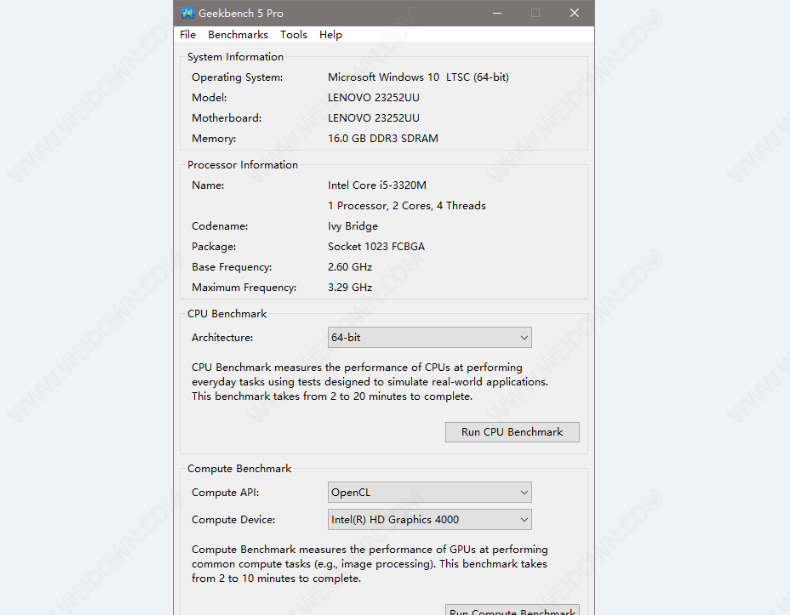Image resolution: width=790 pixels, height=615 pixels.
Task: Select the Ivy Bridge codename value
Action: point(353,226)
